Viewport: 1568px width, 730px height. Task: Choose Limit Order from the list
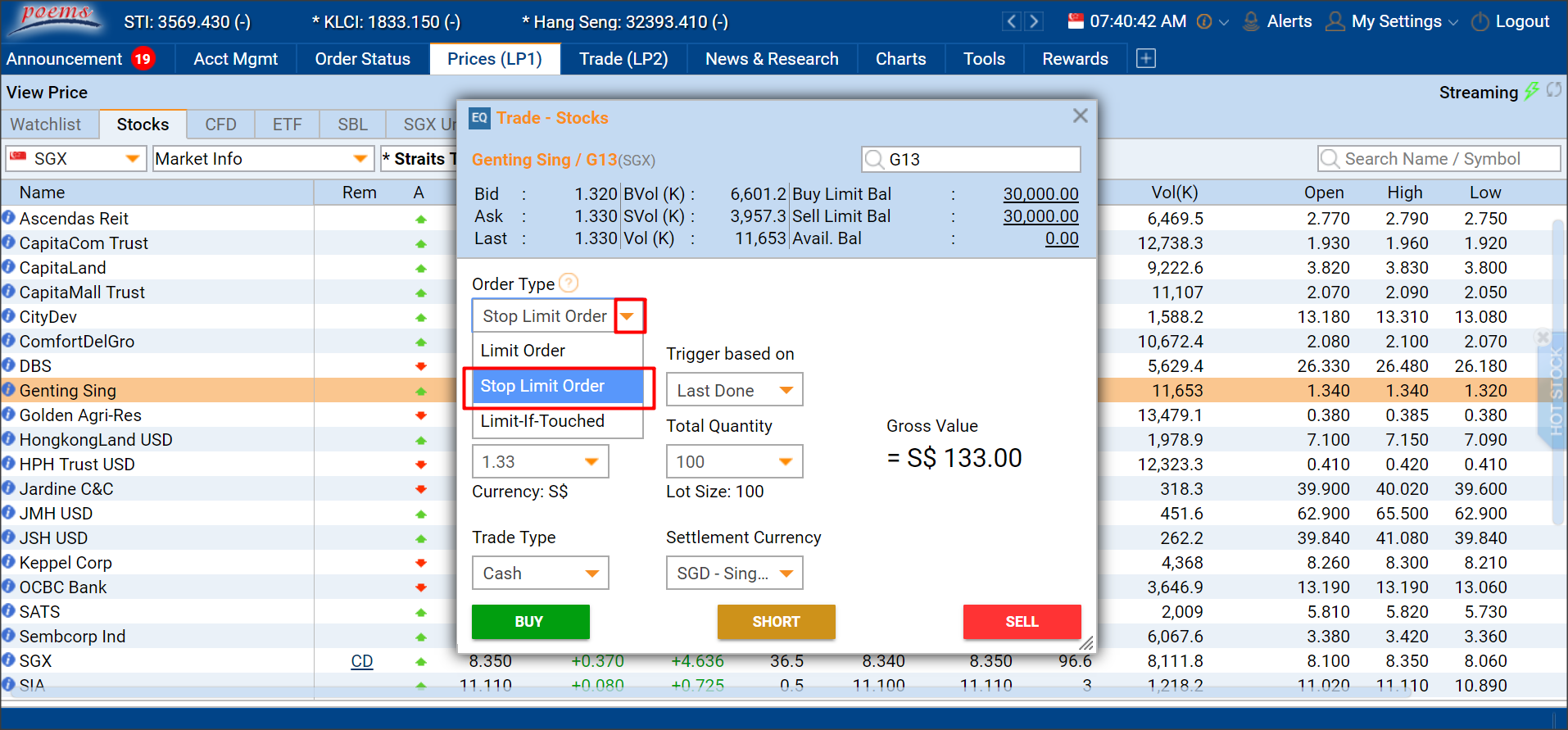click(557, 351)
